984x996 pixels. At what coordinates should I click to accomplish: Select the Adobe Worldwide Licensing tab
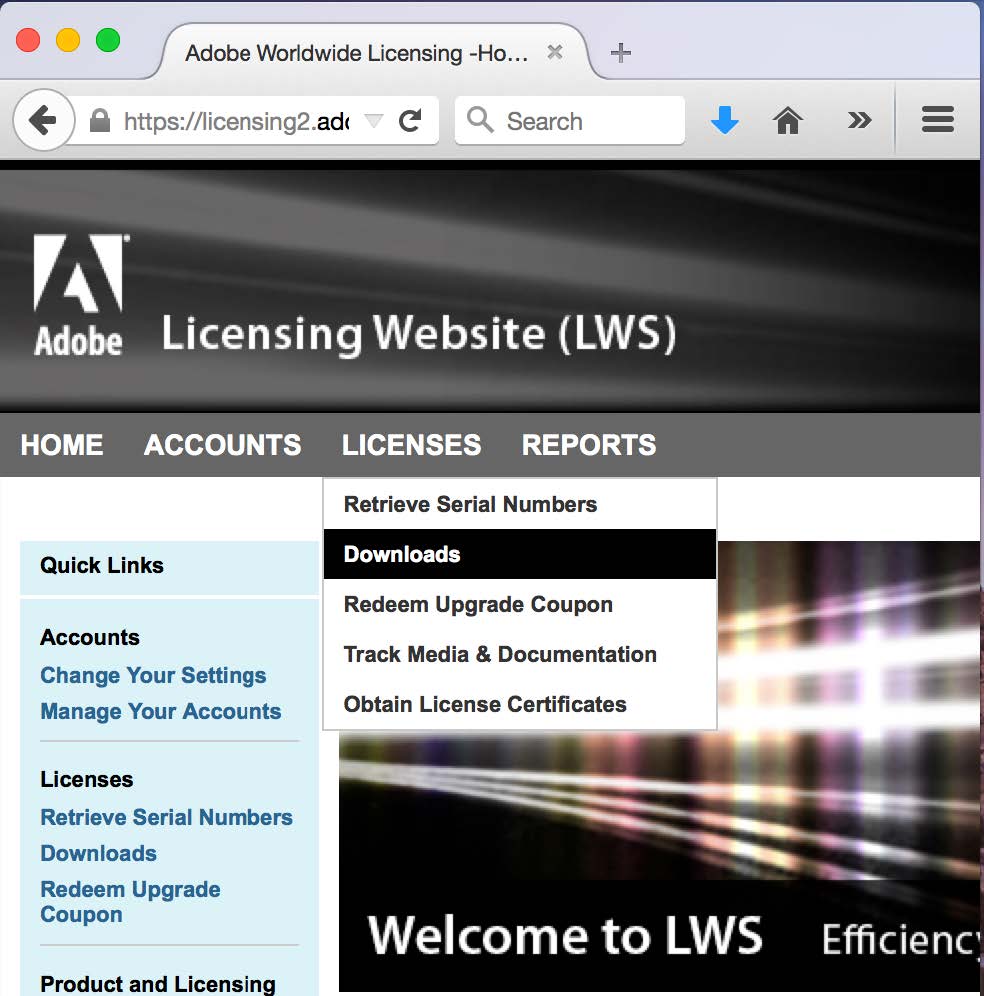click(x=375, y=52)
